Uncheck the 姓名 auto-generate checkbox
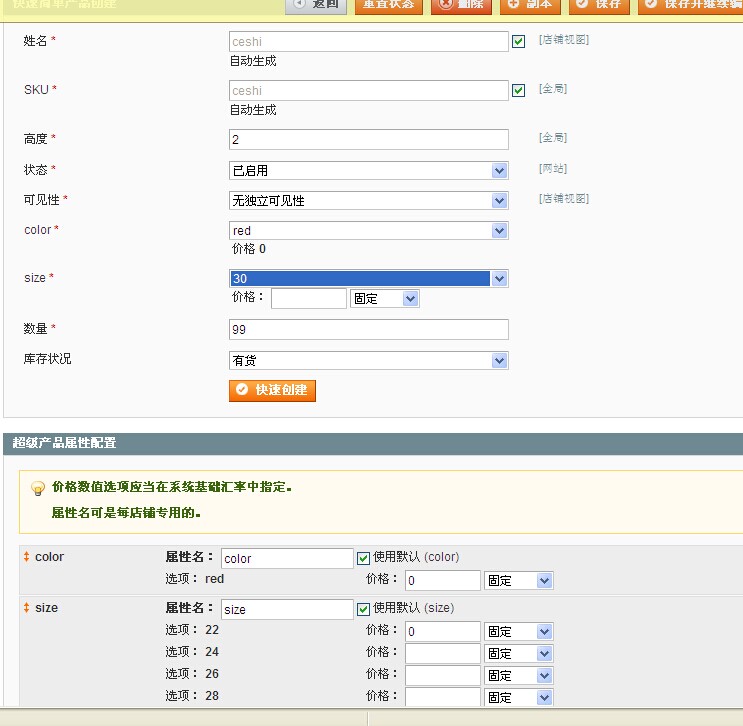 (x=518, y=42)
